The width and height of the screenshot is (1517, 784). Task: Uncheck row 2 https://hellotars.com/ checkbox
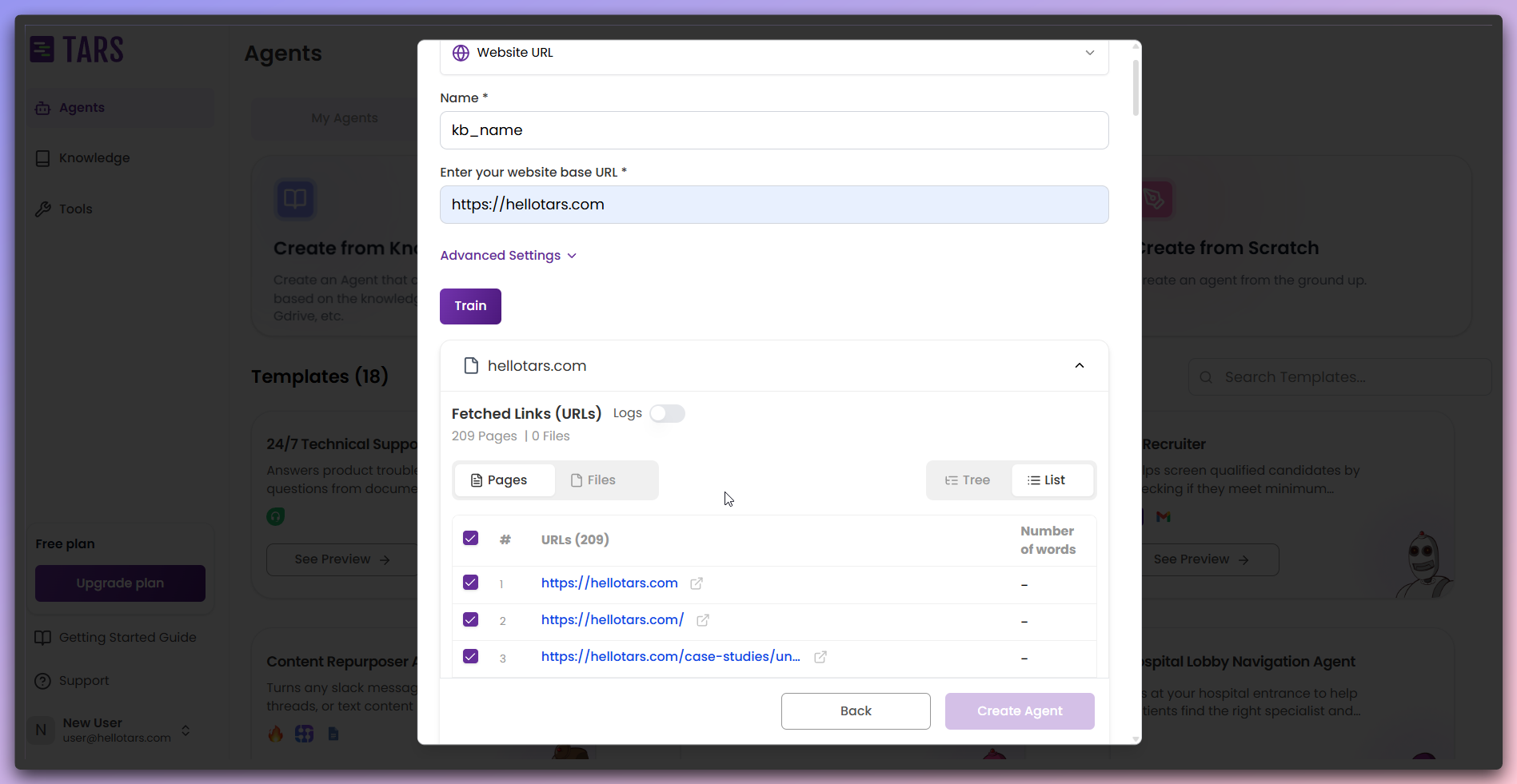(470, 619)
